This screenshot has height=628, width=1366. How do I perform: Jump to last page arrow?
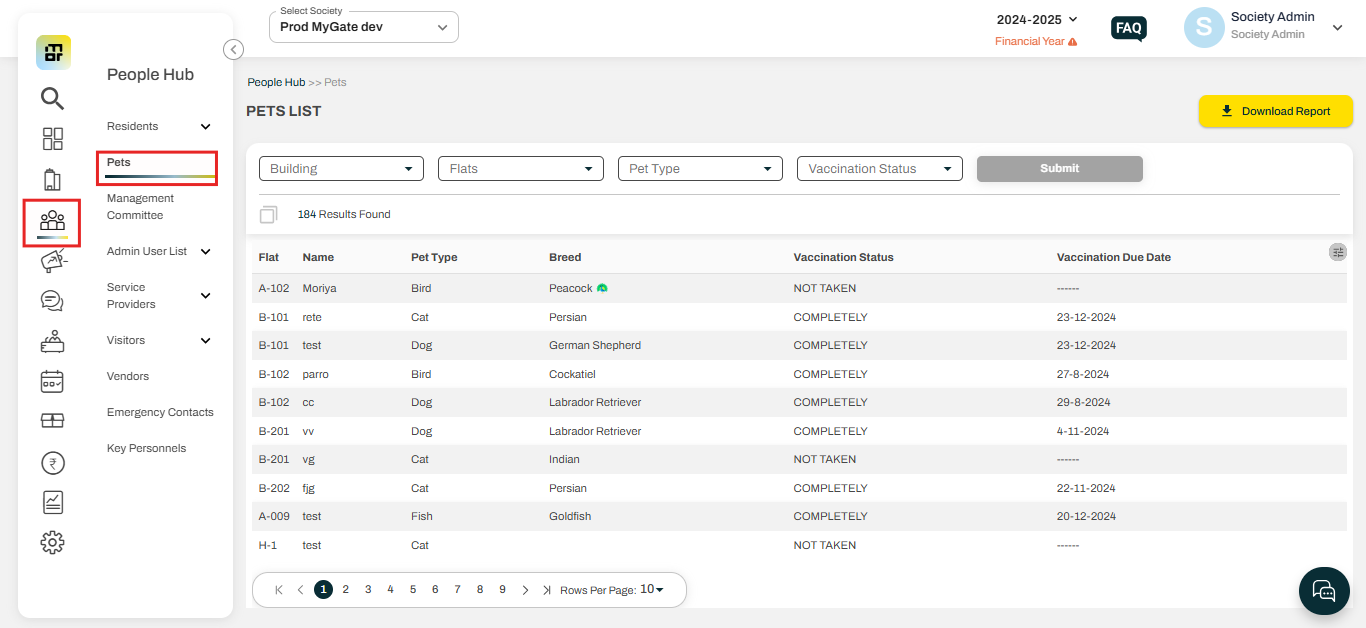point(547,590)
